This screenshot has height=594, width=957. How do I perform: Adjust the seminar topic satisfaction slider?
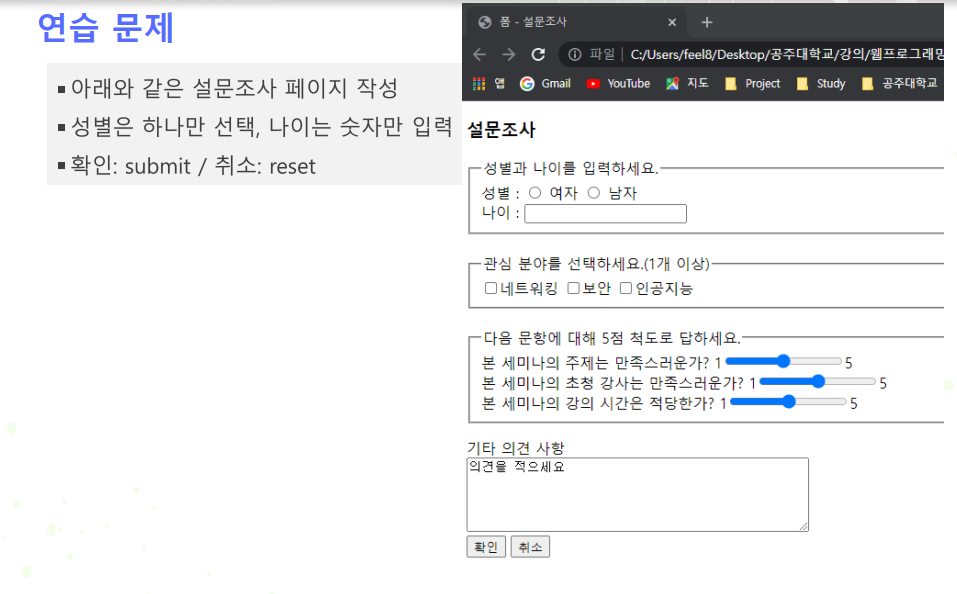[783, 361]
